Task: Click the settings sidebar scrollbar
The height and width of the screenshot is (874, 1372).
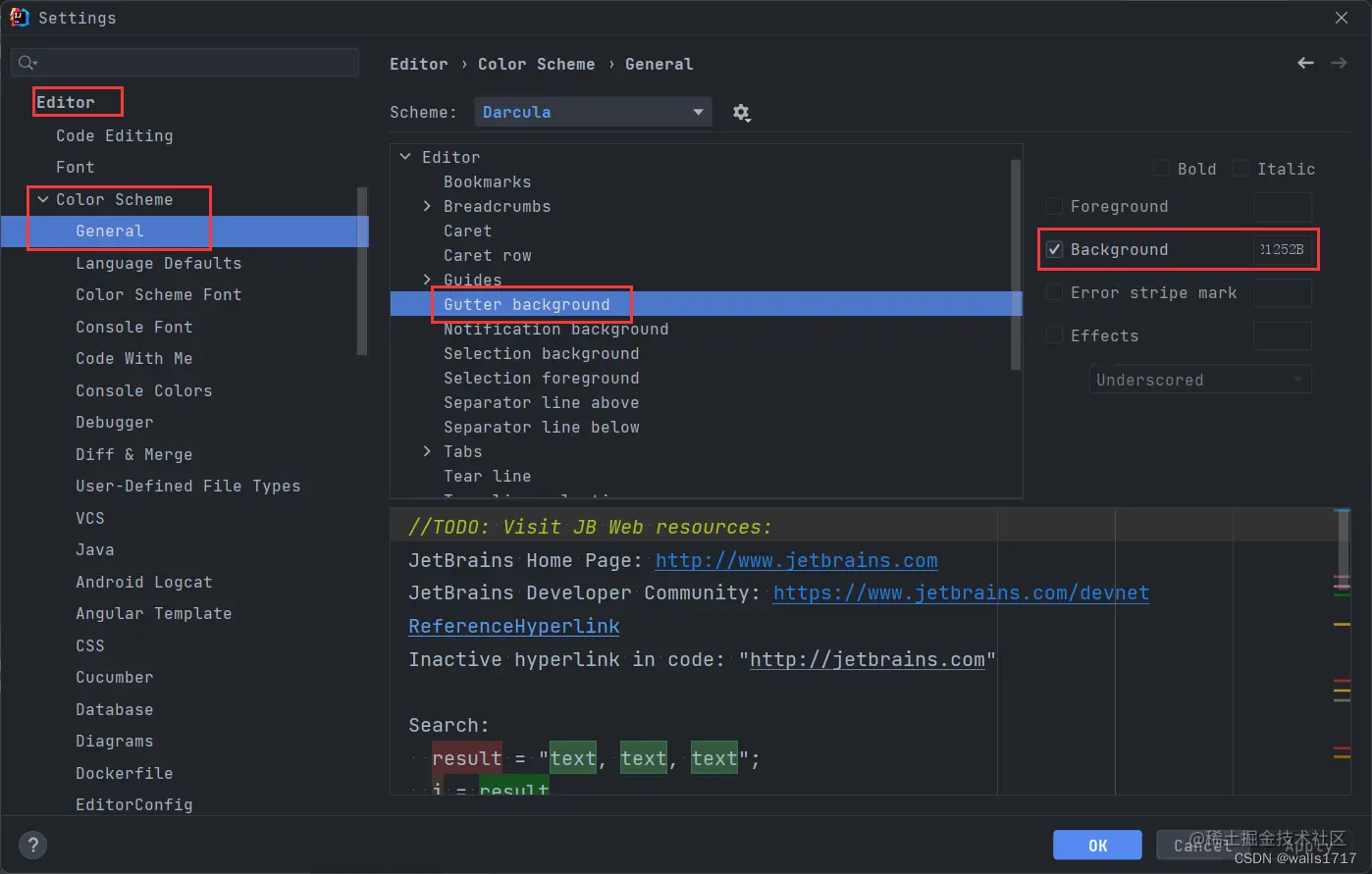Action: pyautogui.click(x=362, y=271)
